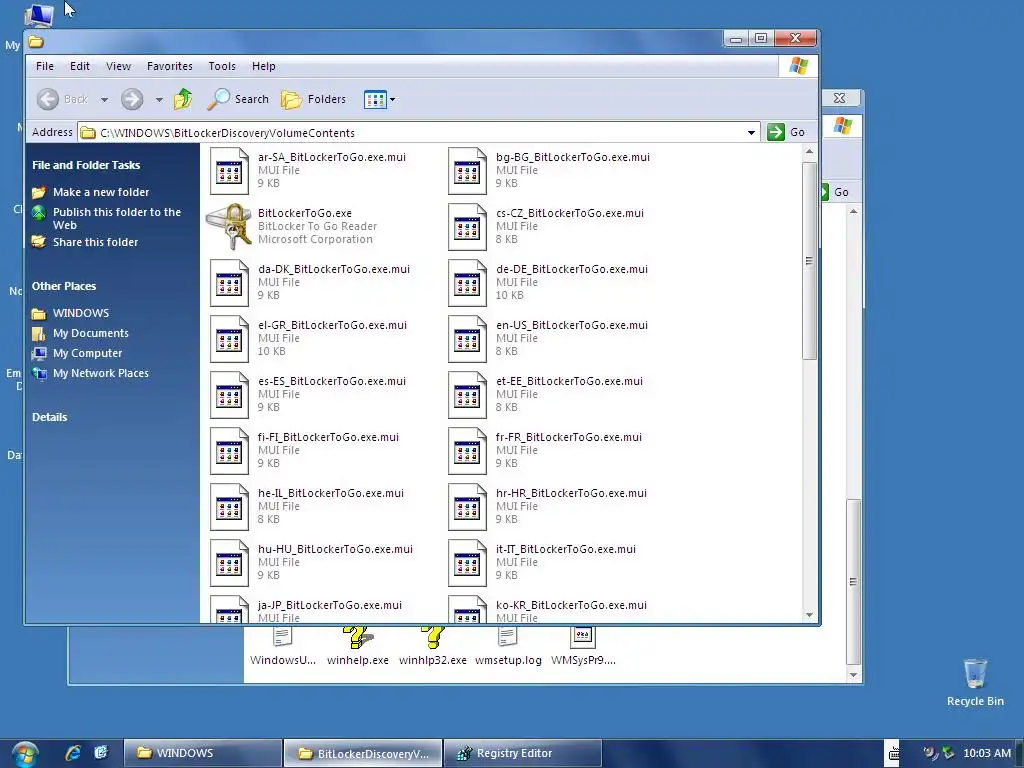Switch to WINDOWS taskbar button
This screenshot has width=1024, height=768.
pos(202,753)
